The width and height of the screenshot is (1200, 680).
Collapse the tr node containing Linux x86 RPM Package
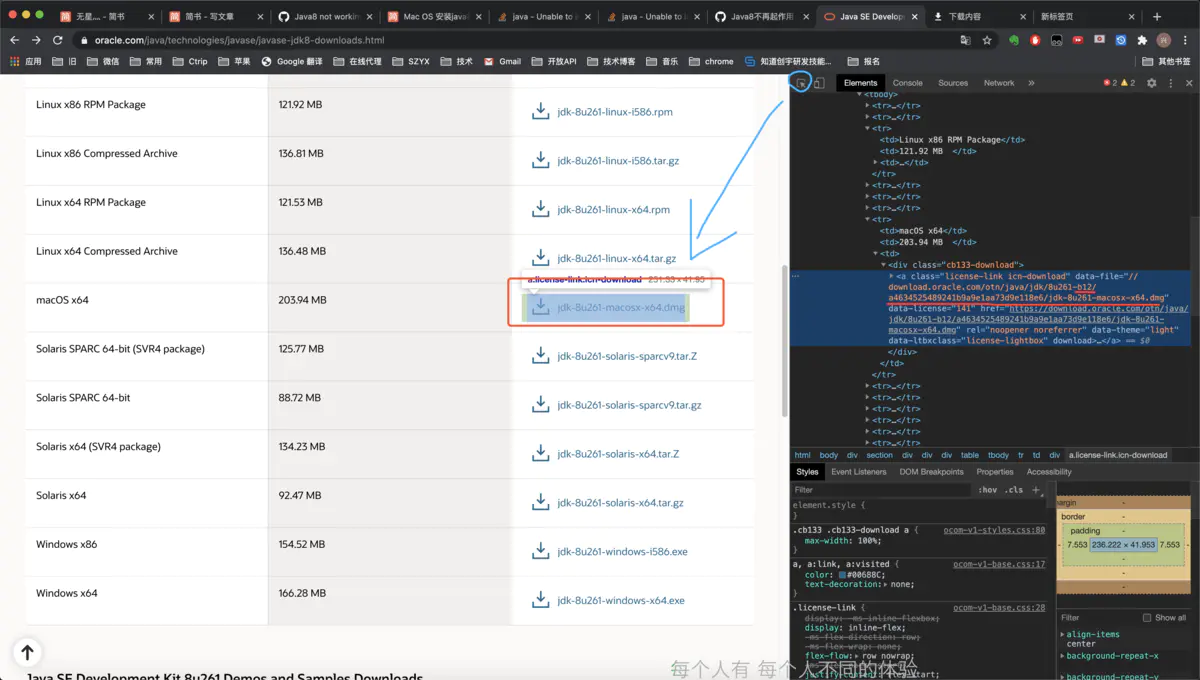click(868, 128)
